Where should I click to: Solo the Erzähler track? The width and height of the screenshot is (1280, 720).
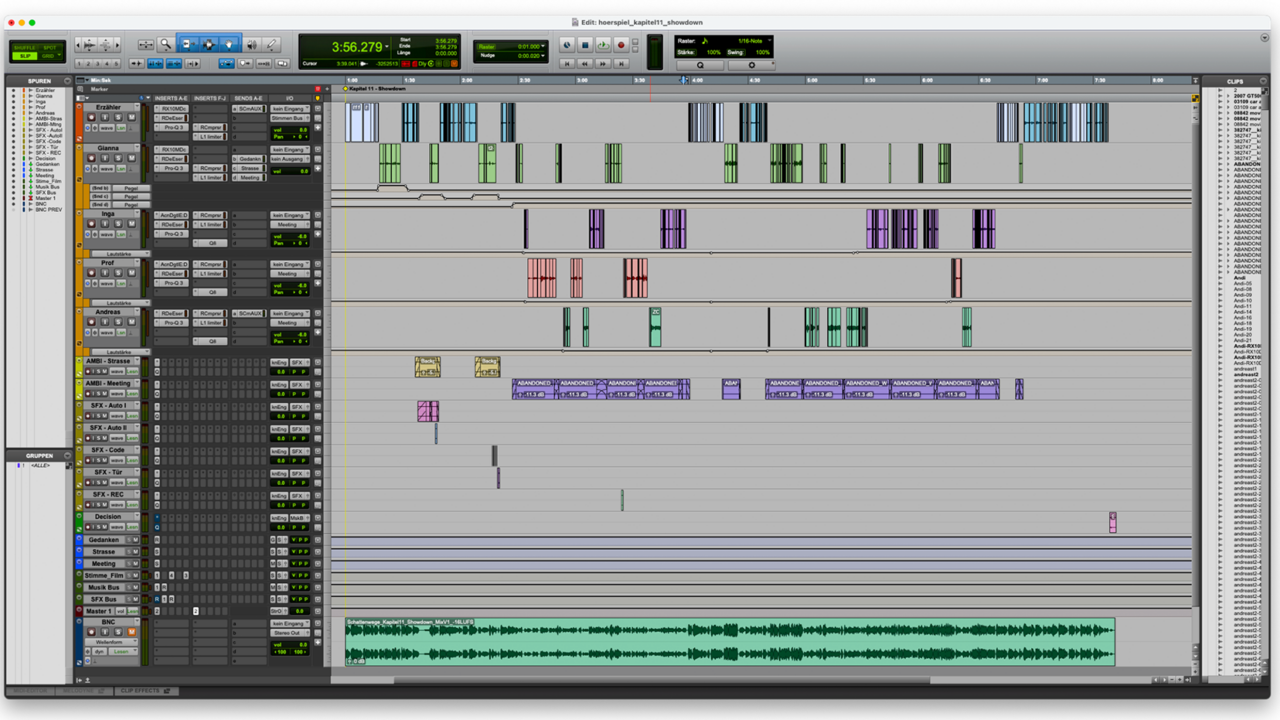point(118,117)
